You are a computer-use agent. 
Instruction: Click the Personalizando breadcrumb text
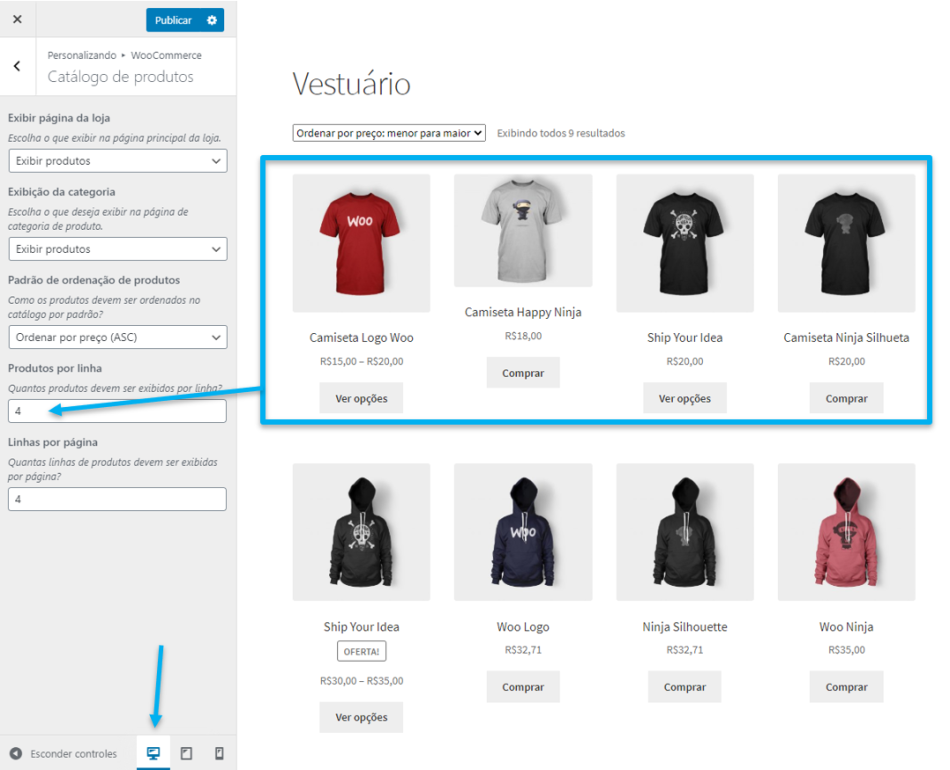coord(82,55)
